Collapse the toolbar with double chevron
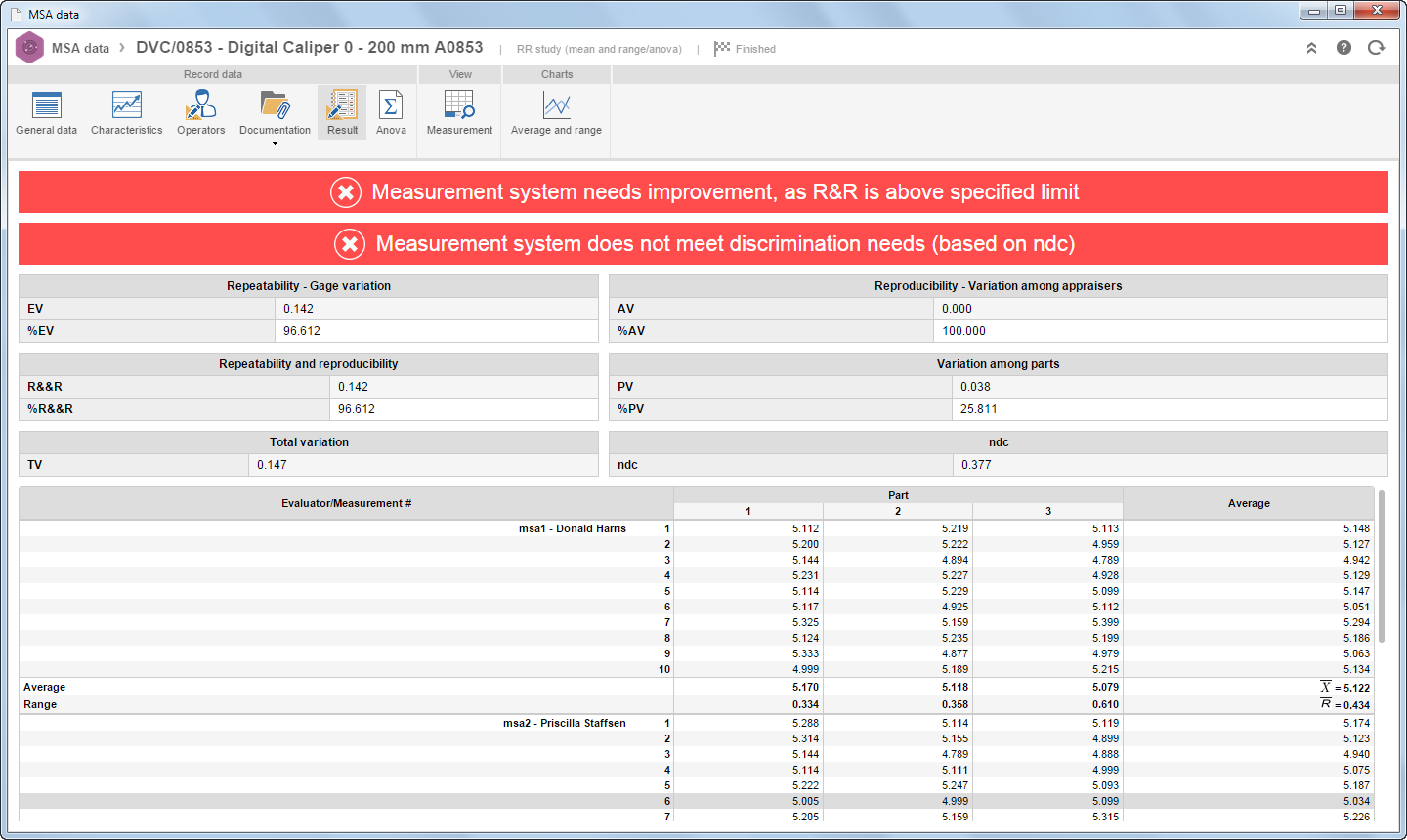Image resolution: width=1407 pixels, height=840 pixels. pyautogui.click(x=1311, y=48)
